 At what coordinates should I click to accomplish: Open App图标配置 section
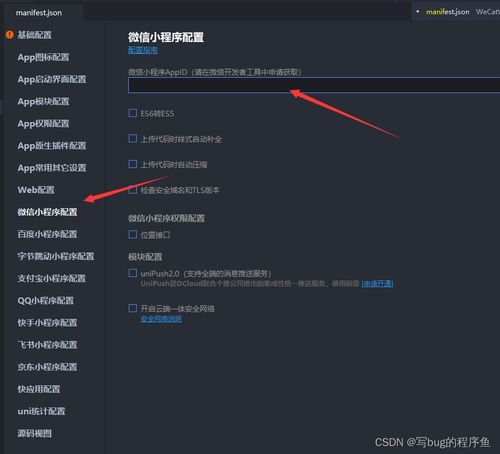click(43, 57)
